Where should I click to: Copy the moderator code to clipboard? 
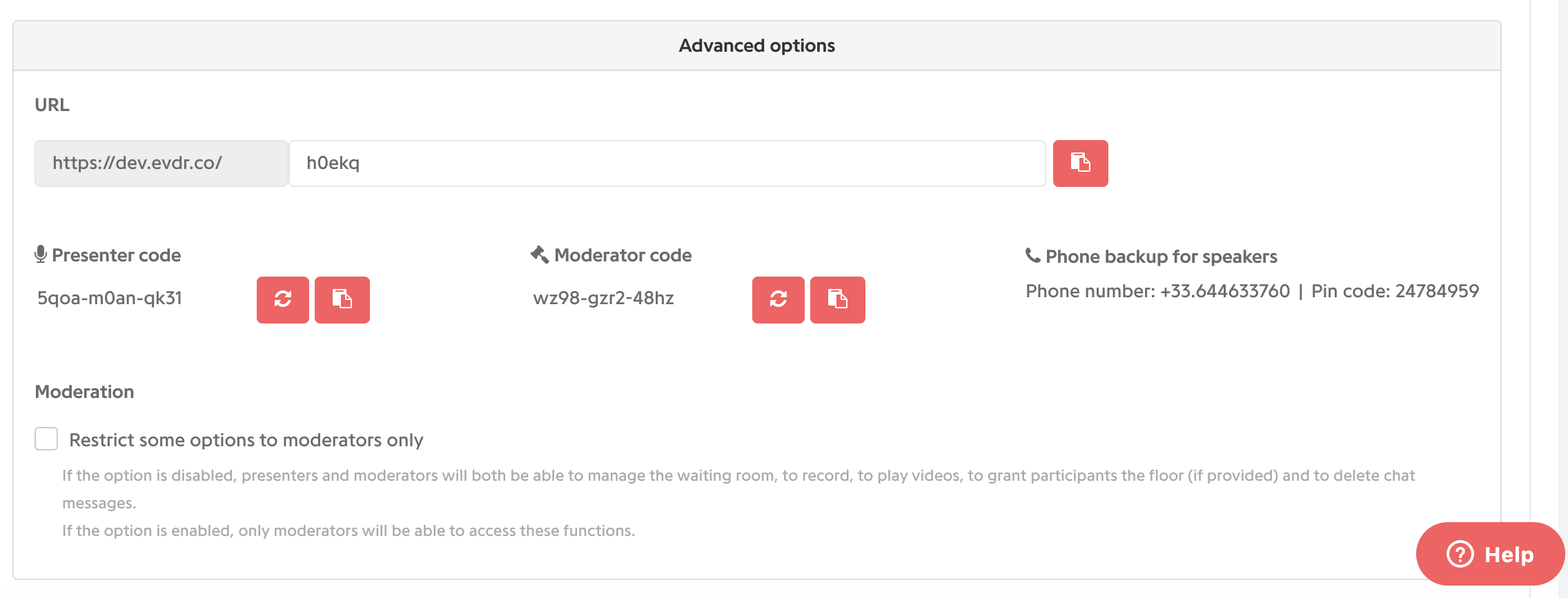click(x=838, y=300)
